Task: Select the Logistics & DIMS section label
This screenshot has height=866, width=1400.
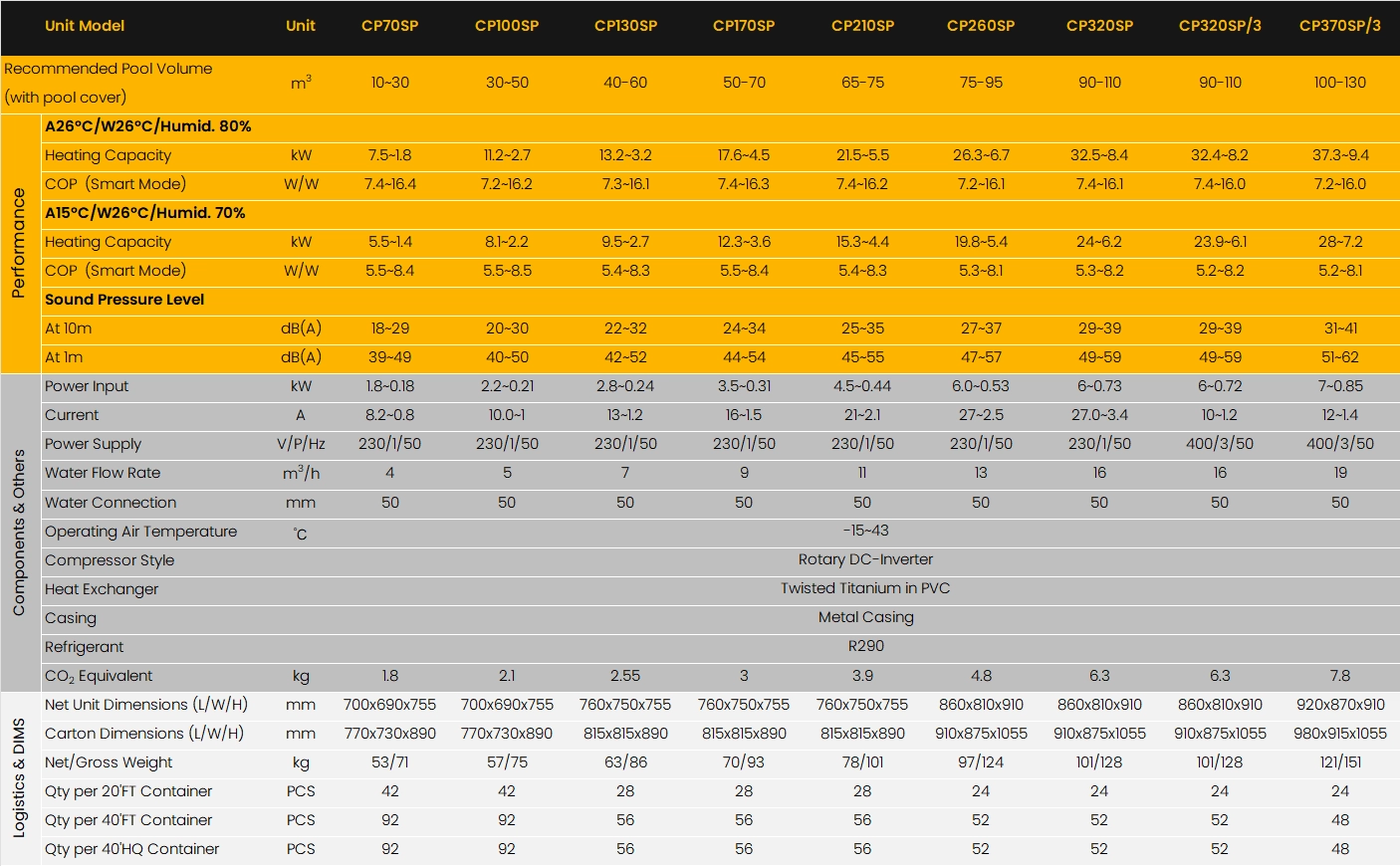Action: [x=18, y=777]
